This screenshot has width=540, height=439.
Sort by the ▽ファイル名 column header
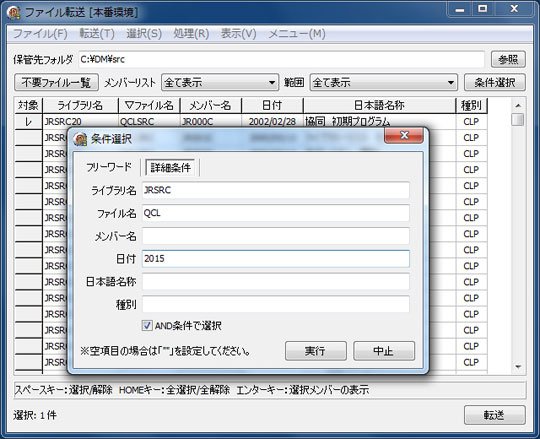[149, 105]
